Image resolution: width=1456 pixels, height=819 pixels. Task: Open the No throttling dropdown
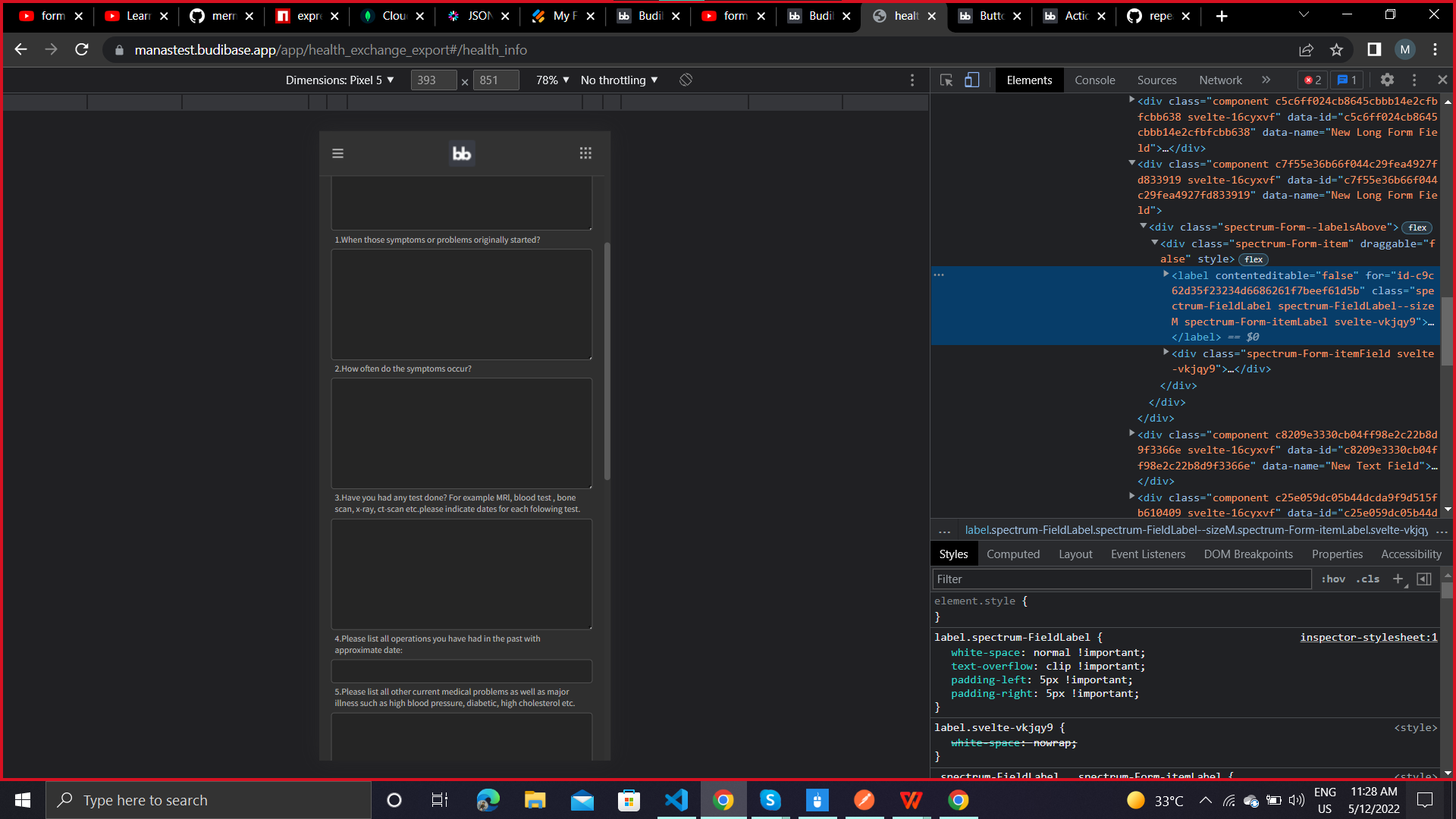click(x=618, y=80)
